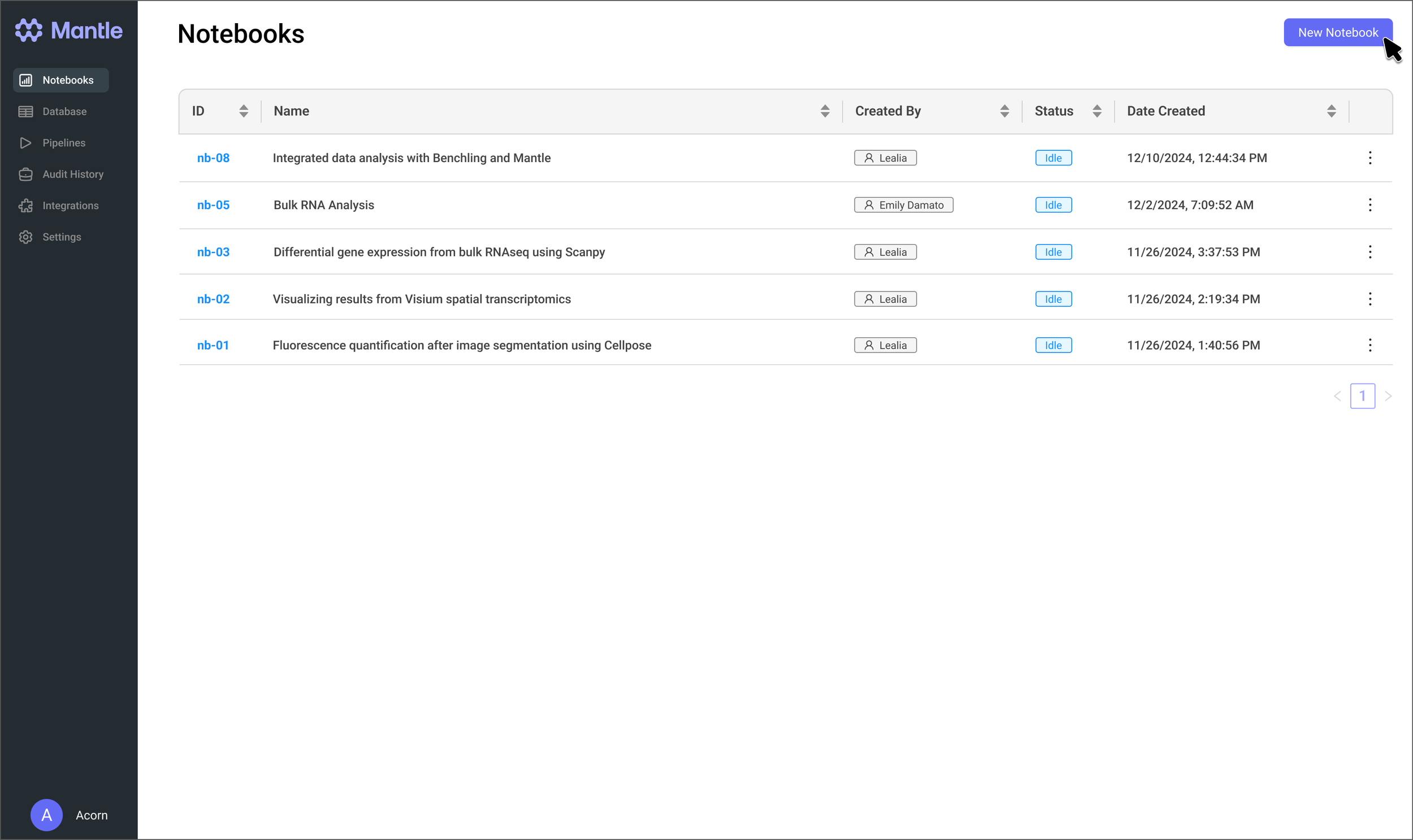1413x840 pixels.
Task: Select 'Differential gene expression from bulk RNAseq' name
Action: point(440,252)
